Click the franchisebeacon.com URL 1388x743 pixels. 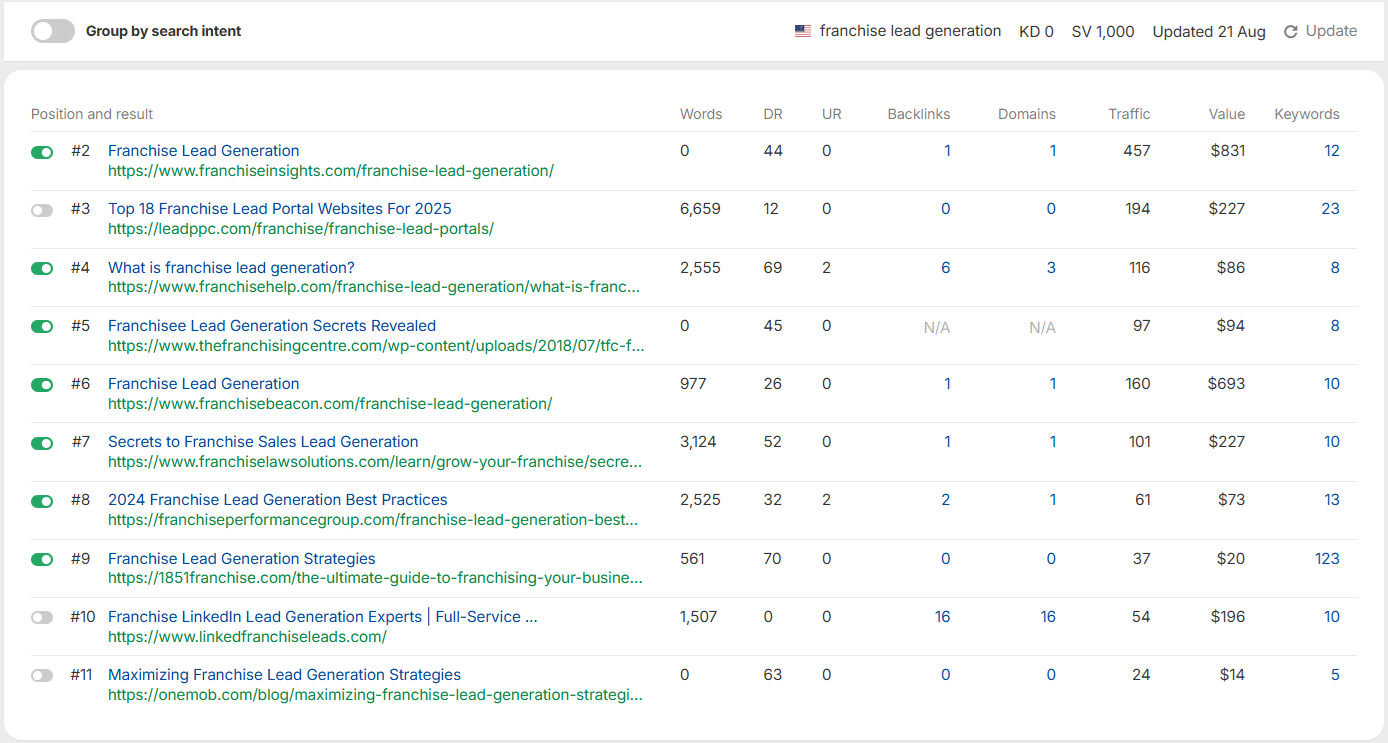(330, 404)
